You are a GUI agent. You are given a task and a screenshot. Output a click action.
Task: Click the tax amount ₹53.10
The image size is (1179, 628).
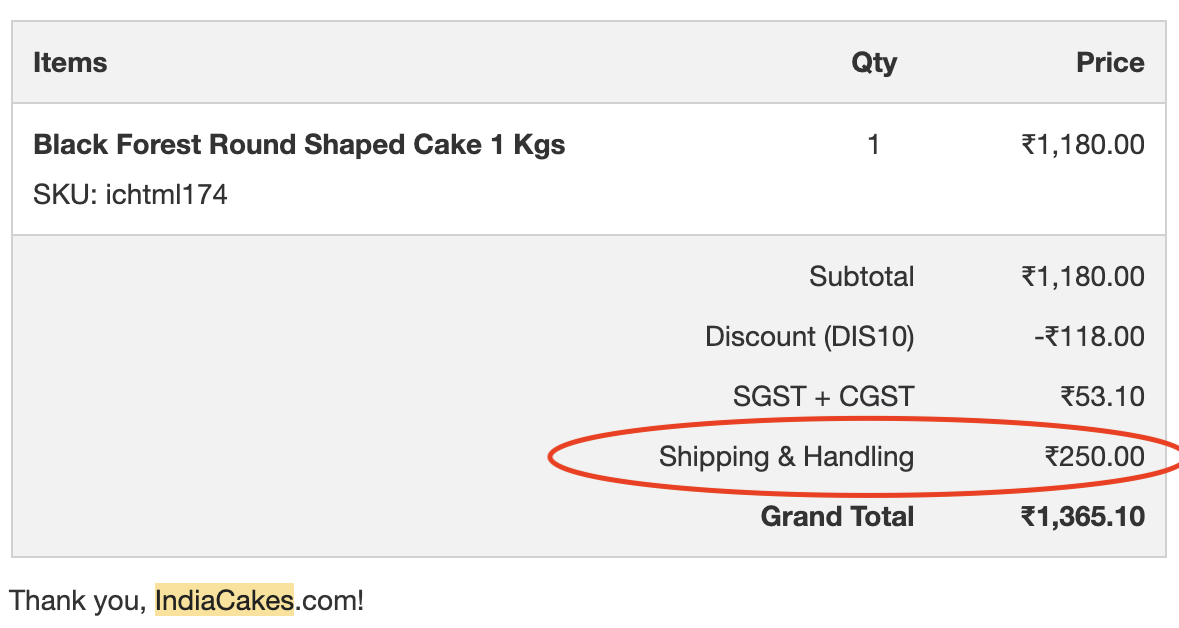point(1102,397)
